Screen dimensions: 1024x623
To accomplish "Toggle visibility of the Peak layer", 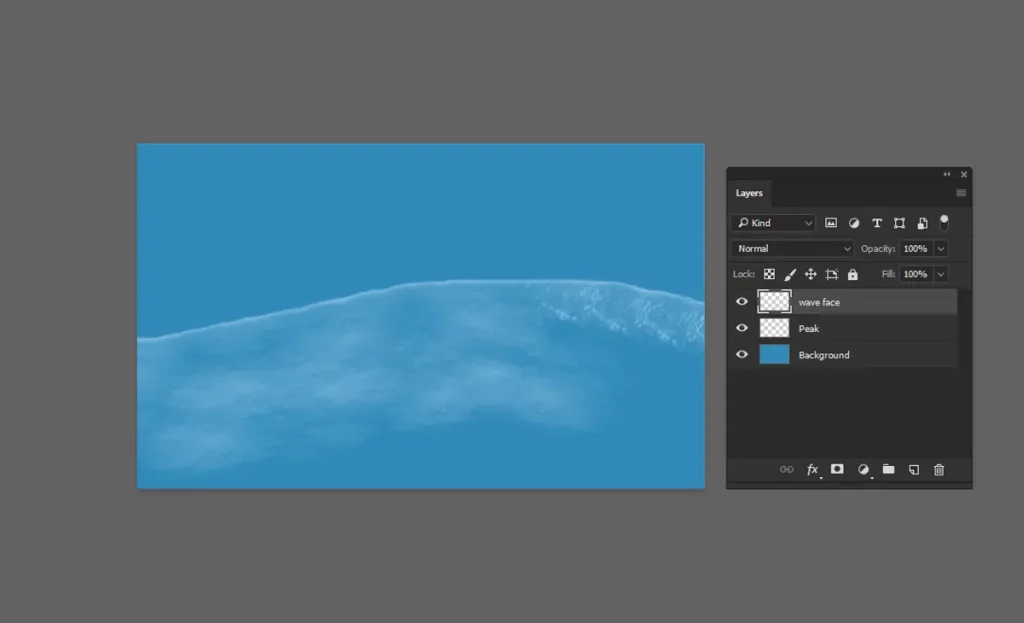I will (x=742, y=328).
